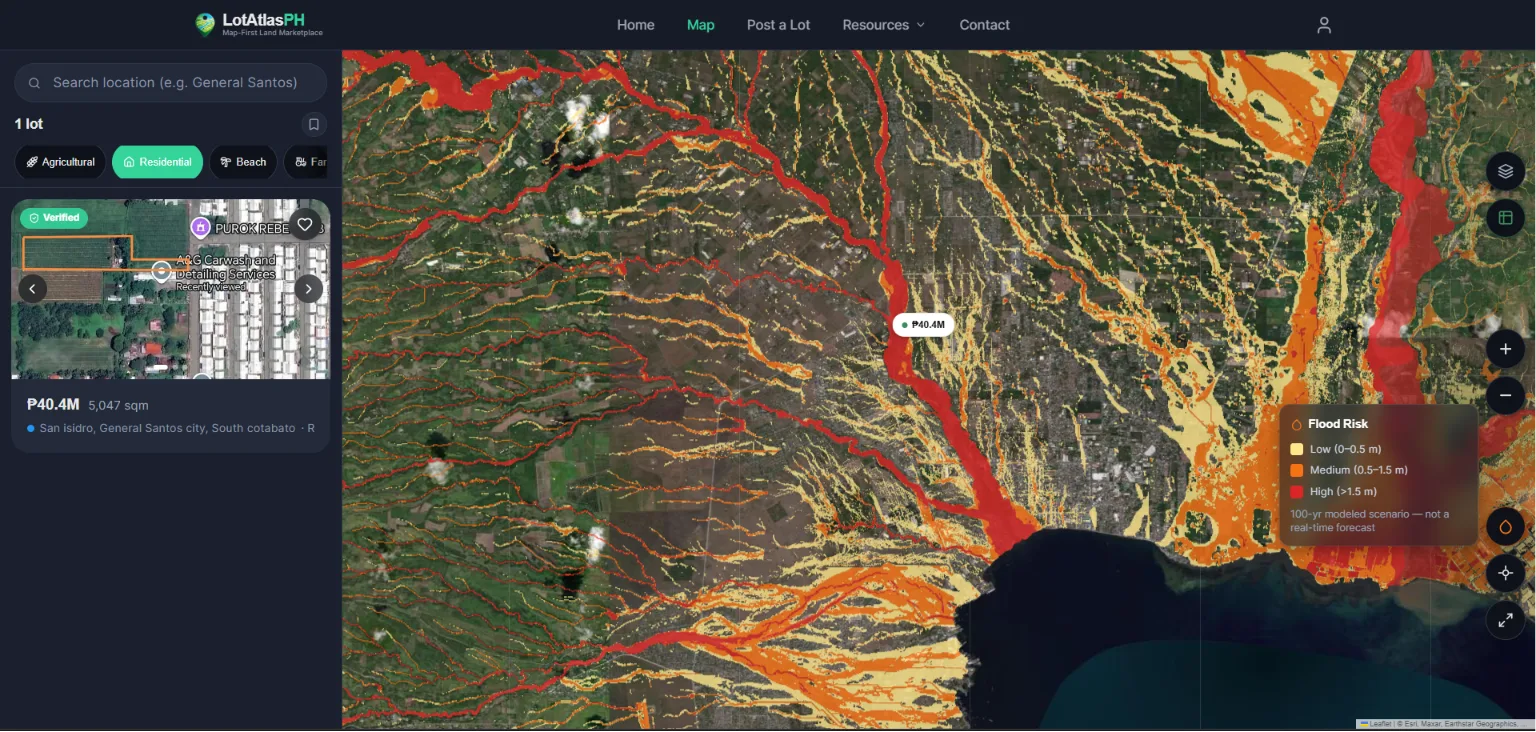Screen dimensions: 1536x732
Task: Filter by Agricultural lot type
Action: pyautogui.click(x=60, y=162)
